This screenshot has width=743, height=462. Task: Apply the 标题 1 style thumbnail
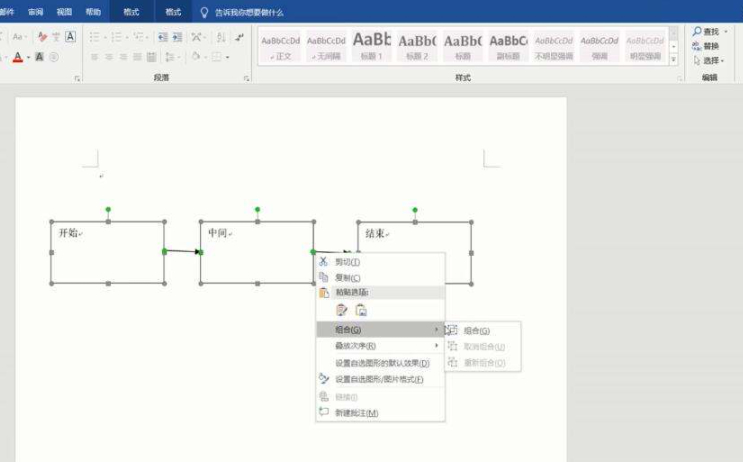tap(372, 47)
